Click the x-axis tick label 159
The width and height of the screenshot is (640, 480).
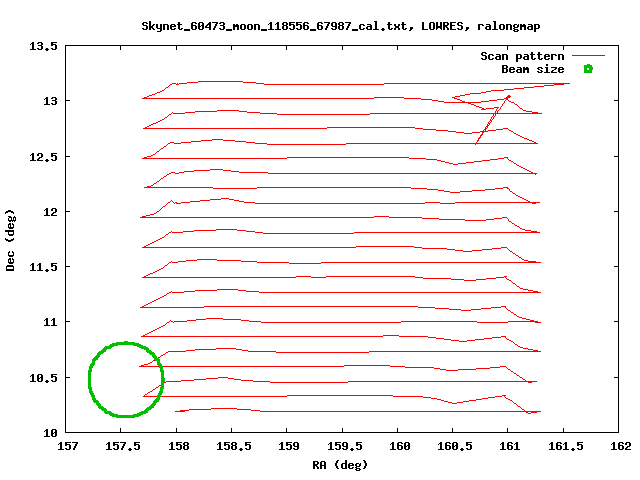pyautogui.click(x=289, y=446)
